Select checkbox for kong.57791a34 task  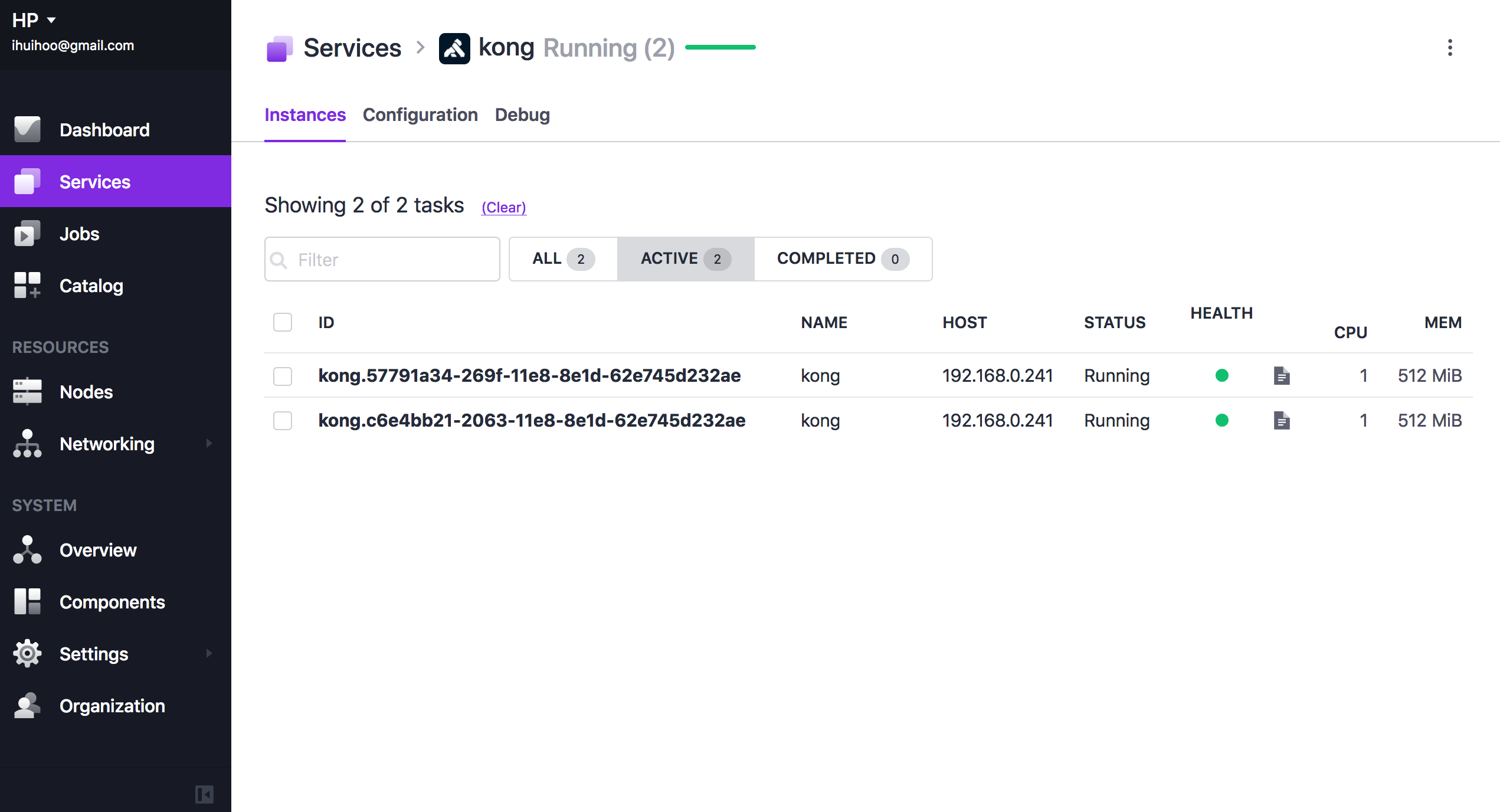click(x=283, y=376)
